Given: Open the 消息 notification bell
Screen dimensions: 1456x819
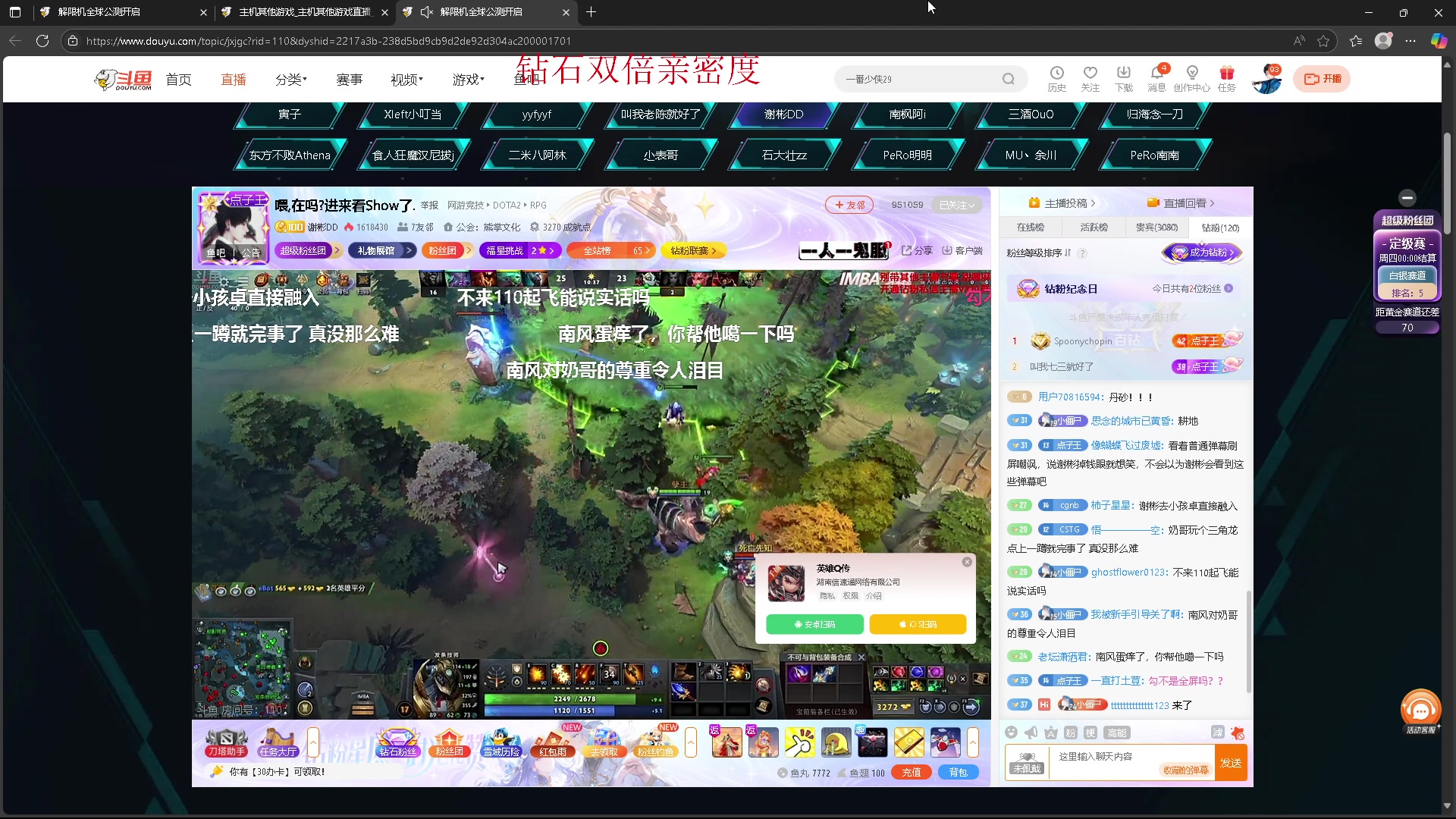Looking at the screenshot, I should click(x=1157, y=78).
